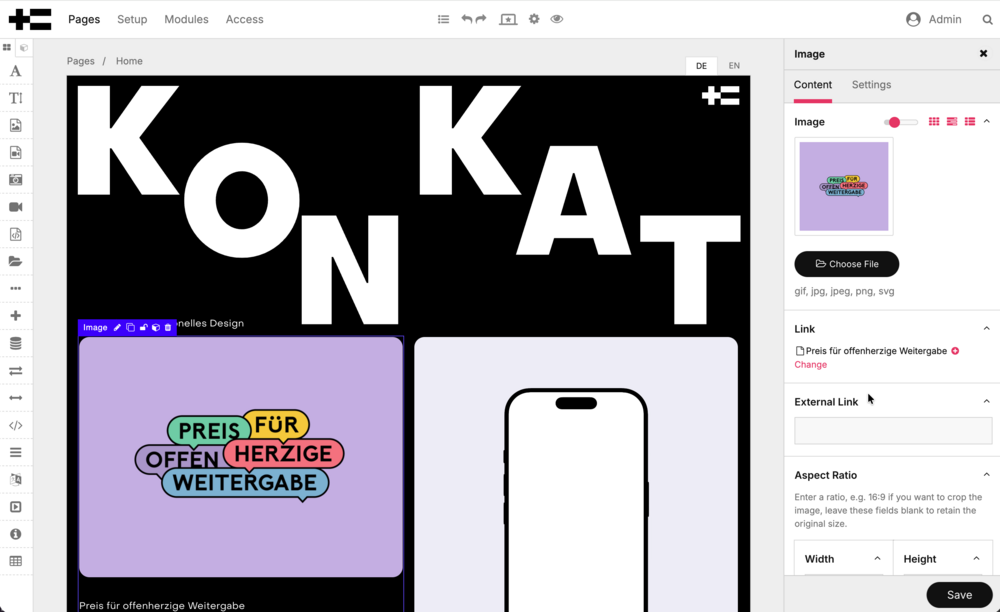This screenshot has width=1000, height=612.
Task: Click the pencil edit icon on Image block
Action: 117,328
